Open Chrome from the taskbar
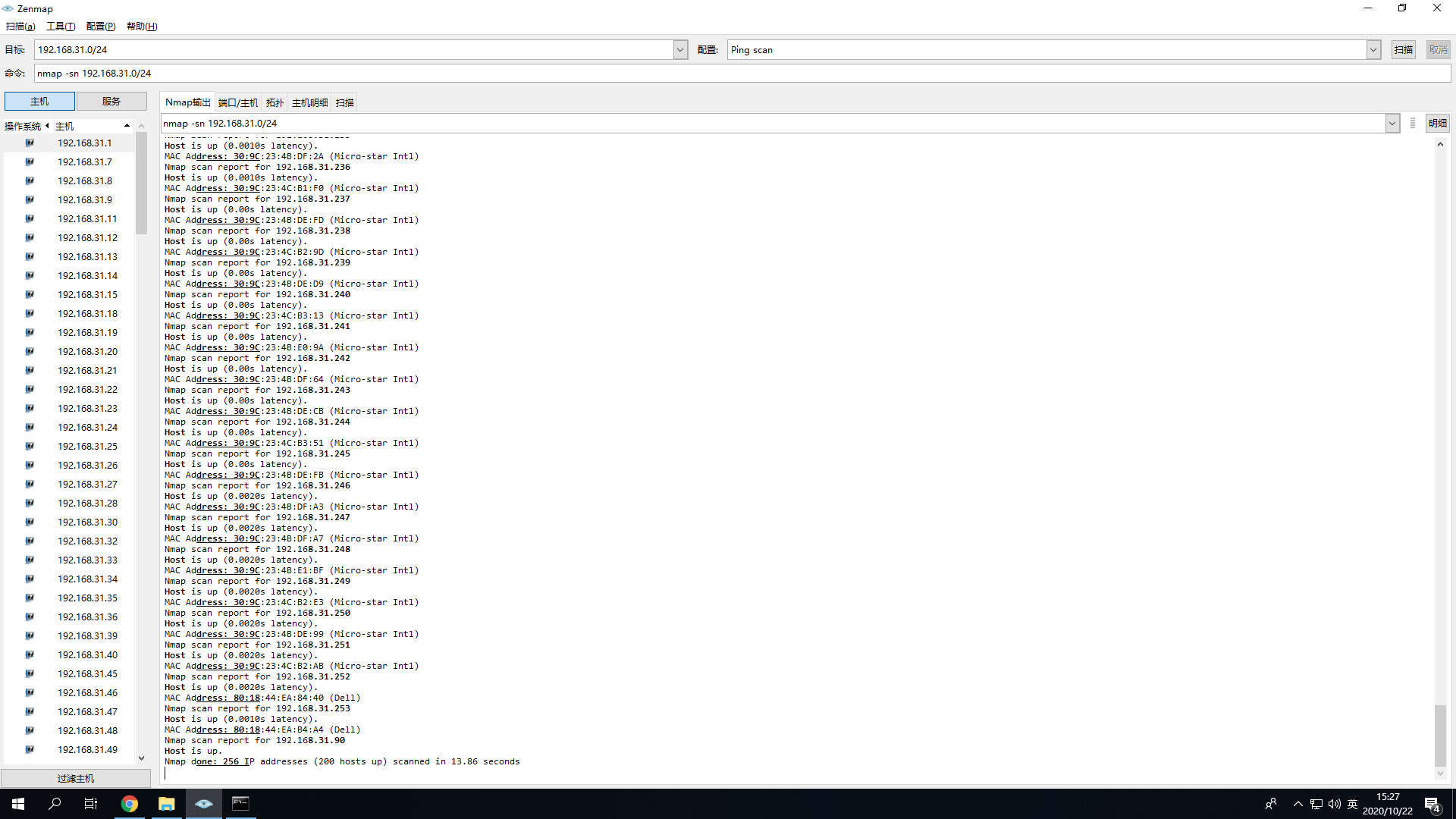The image size is (1456, 819). tap(130, 804)
